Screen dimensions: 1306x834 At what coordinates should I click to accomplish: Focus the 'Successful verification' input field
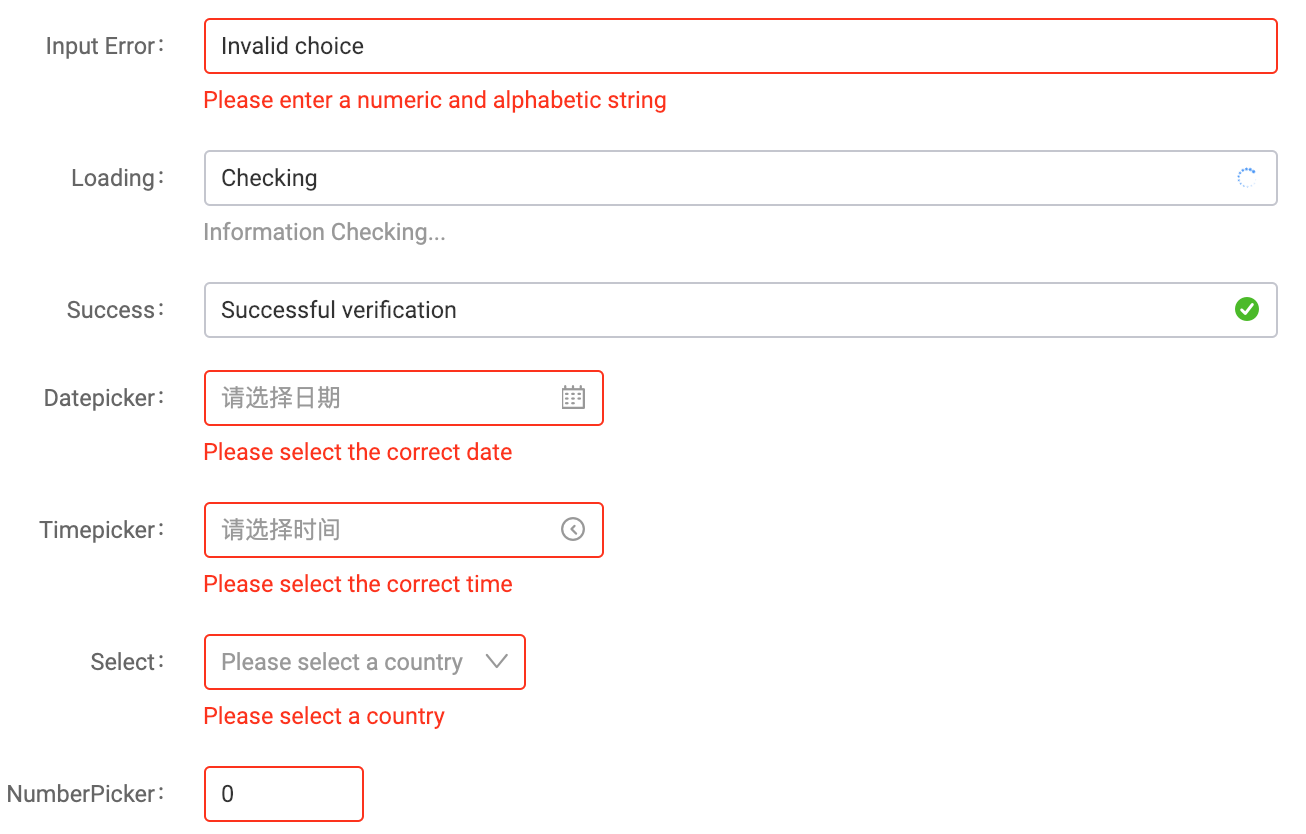pos(720,310)
